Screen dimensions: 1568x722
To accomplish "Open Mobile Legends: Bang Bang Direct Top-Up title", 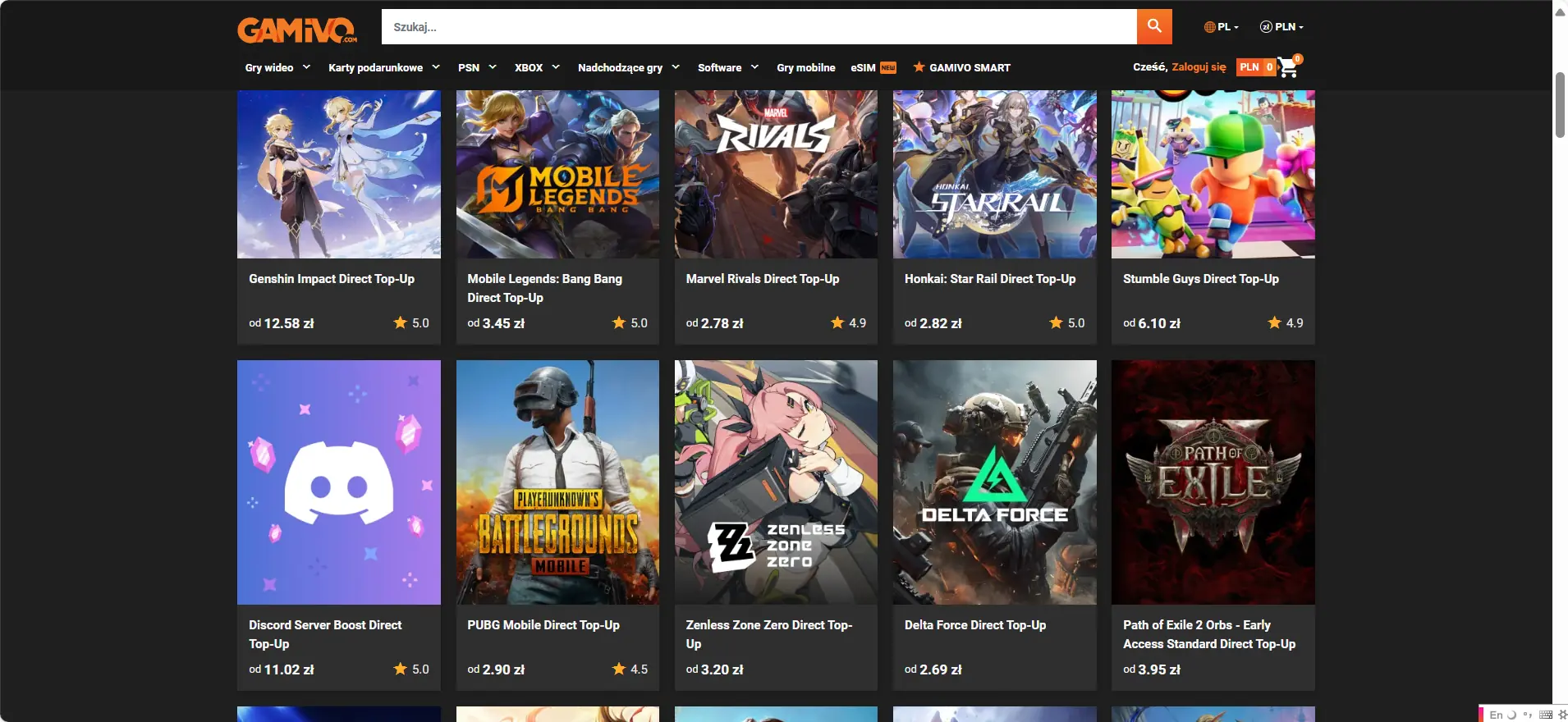I will point(544,288).
